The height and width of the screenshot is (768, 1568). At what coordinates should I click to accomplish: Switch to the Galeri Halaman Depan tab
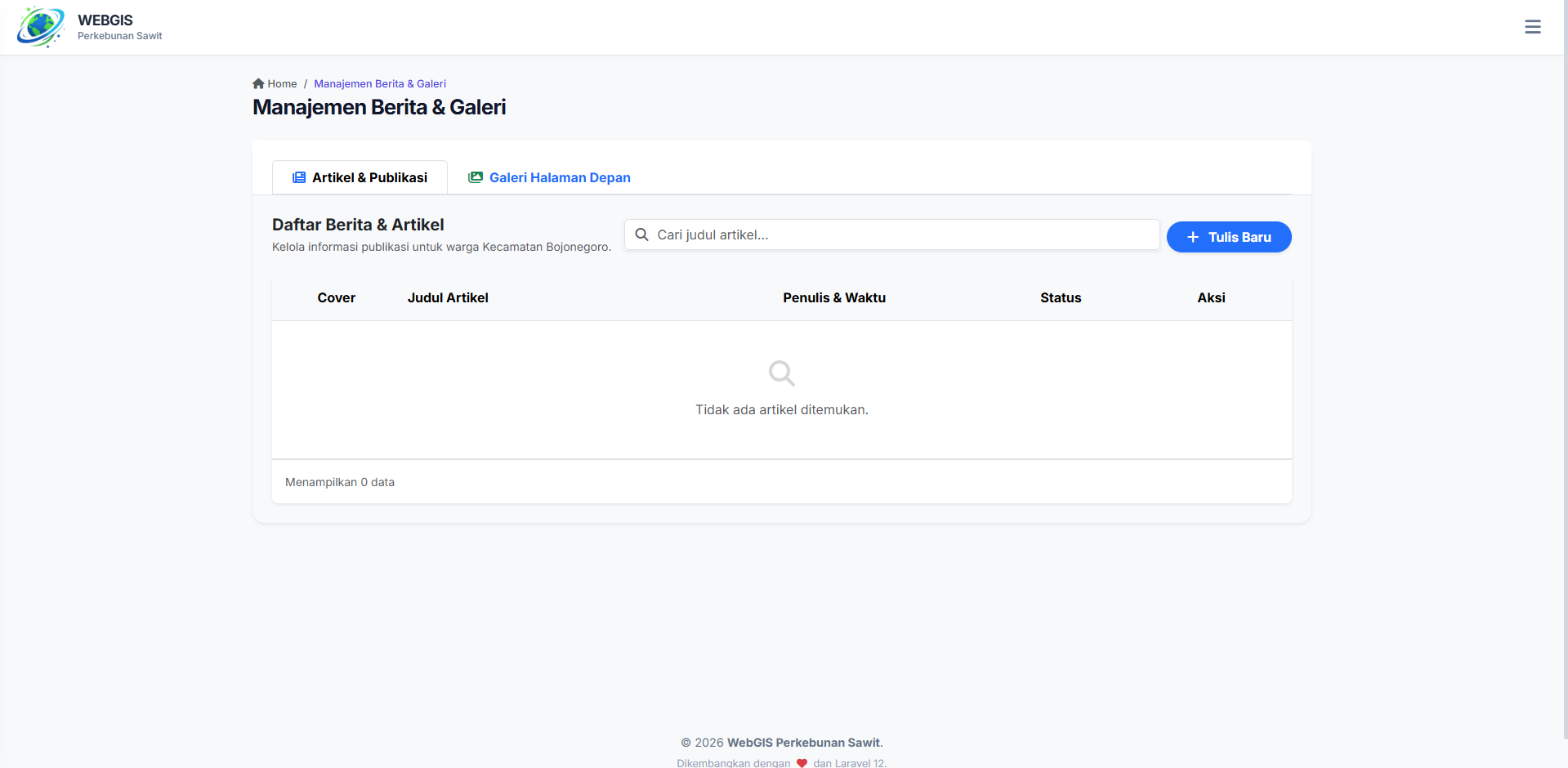pyautogui.click(x=559, y=177)
